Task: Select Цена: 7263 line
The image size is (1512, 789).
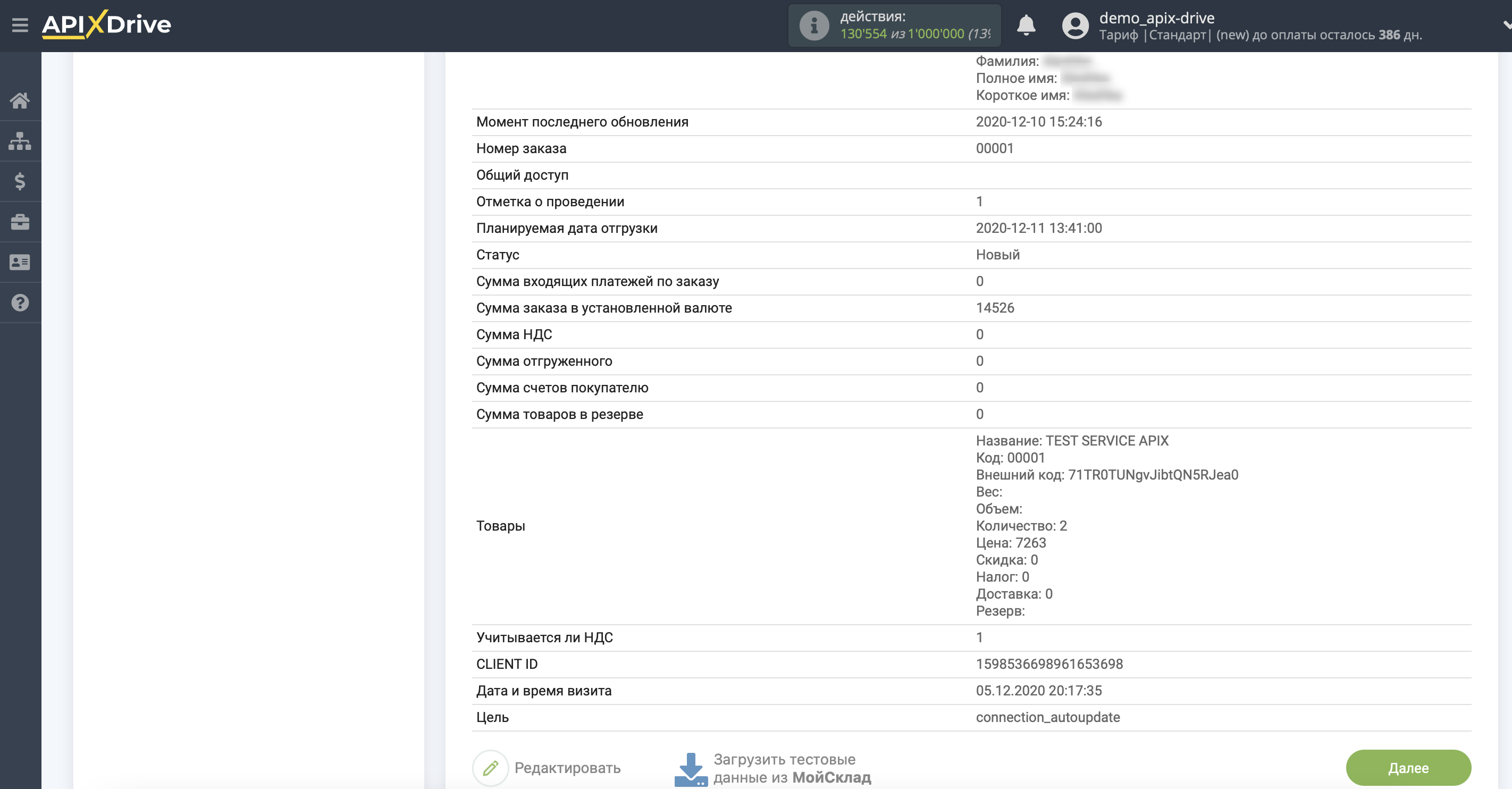Action: pyautogui.click(x=1010, y=543)
